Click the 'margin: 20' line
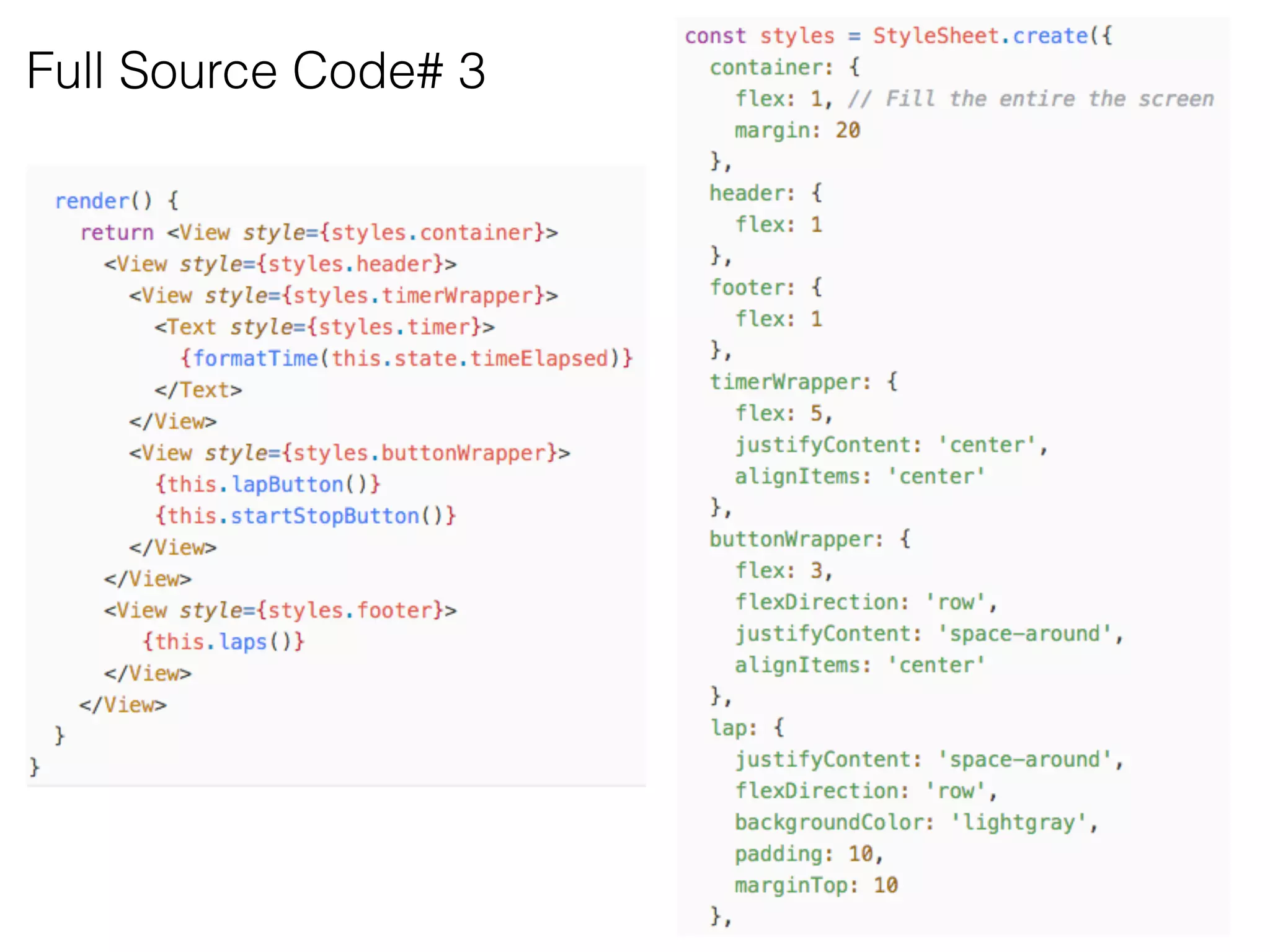This screenshot has height=952, width=1270. pyautogui.click(x=797, y=130)
